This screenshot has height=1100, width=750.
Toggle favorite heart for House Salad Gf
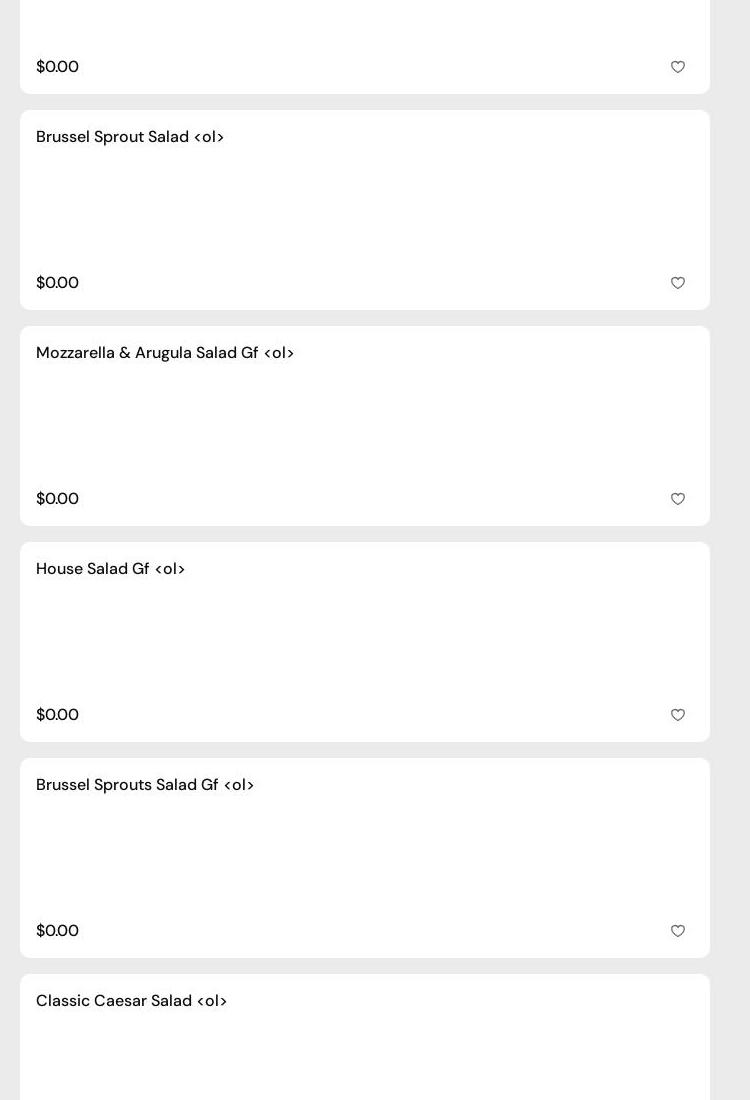[678, 715]
